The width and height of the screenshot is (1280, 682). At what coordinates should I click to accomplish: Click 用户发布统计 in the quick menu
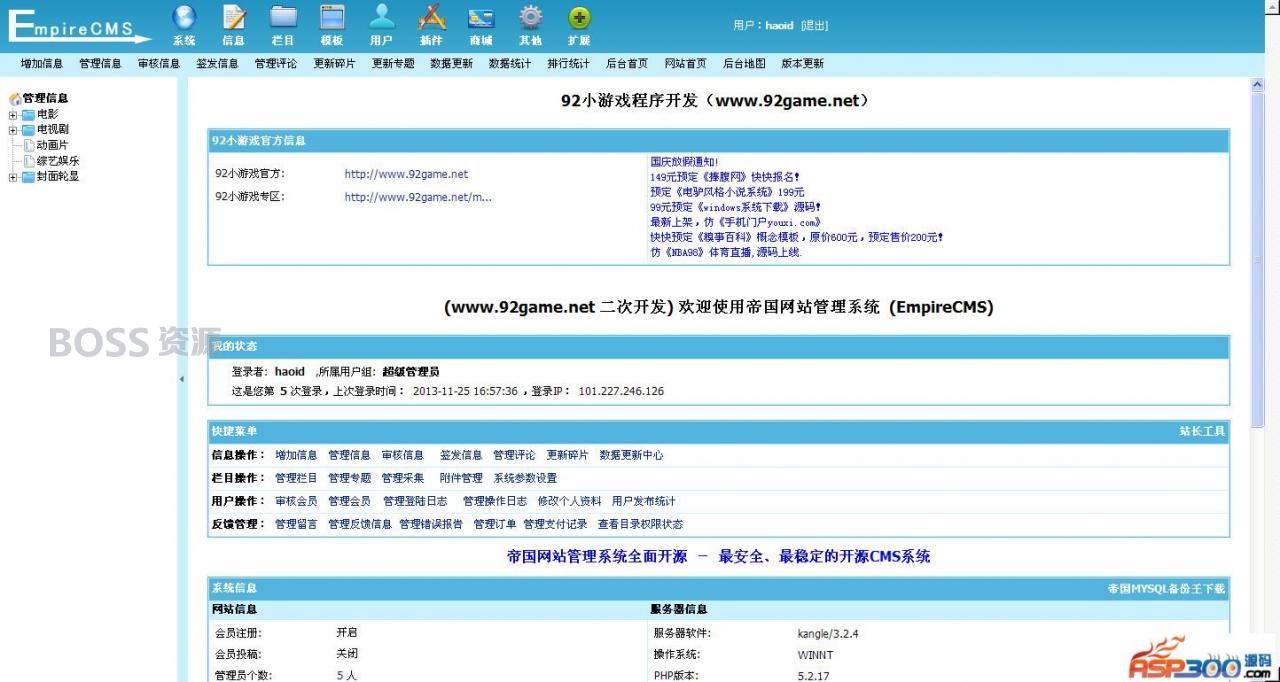click(x=644, y=501)
